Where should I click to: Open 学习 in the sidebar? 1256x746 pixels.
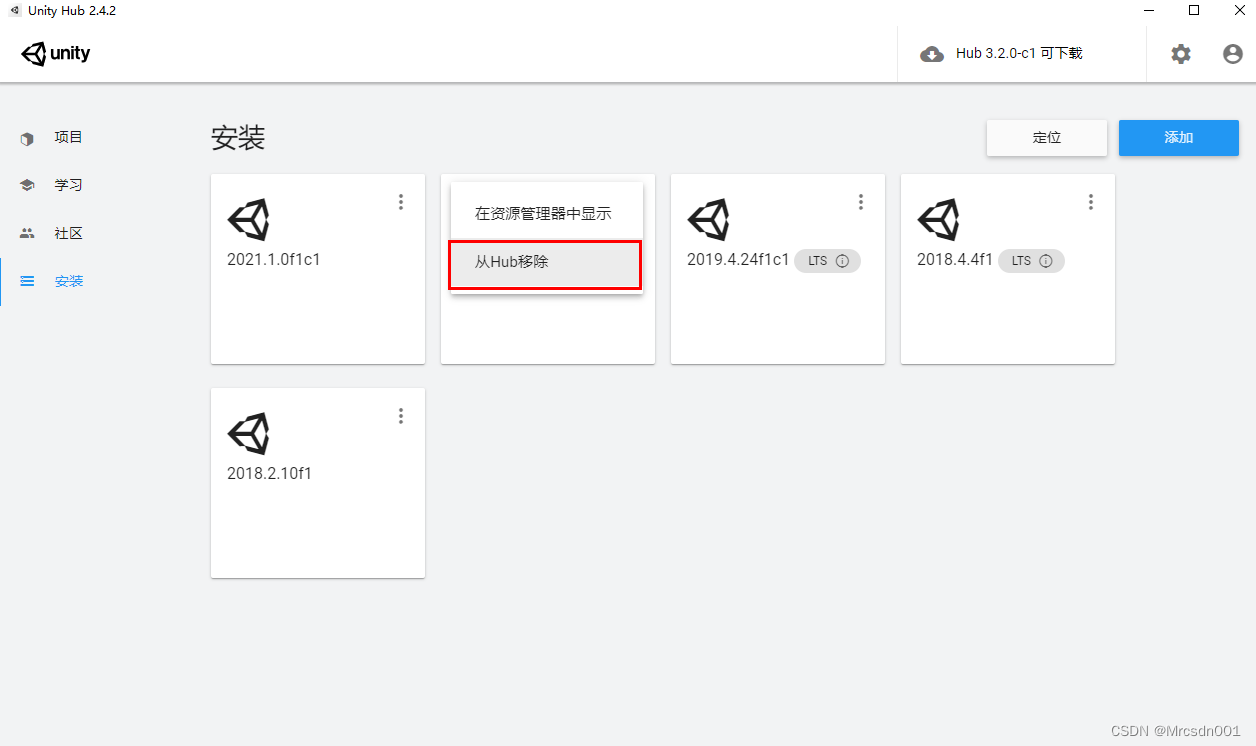pos(69,186)
